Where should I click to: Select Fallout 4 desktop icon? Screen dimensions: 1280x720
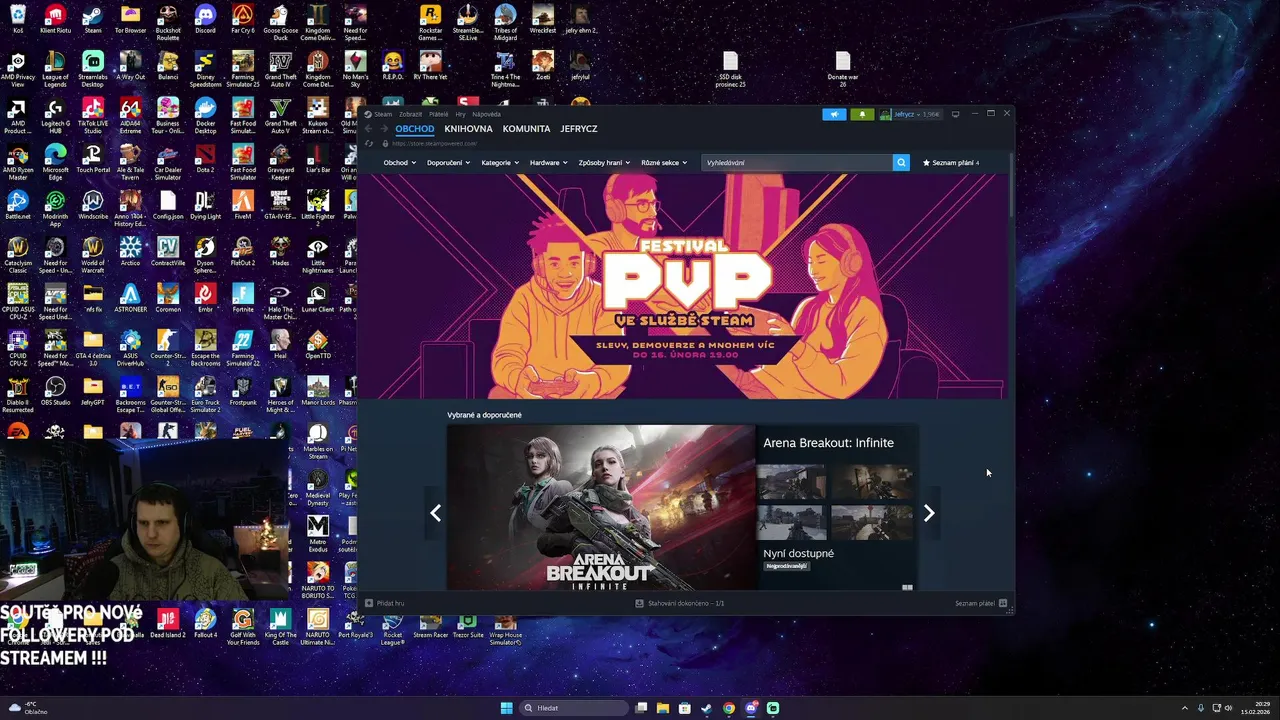205,624
